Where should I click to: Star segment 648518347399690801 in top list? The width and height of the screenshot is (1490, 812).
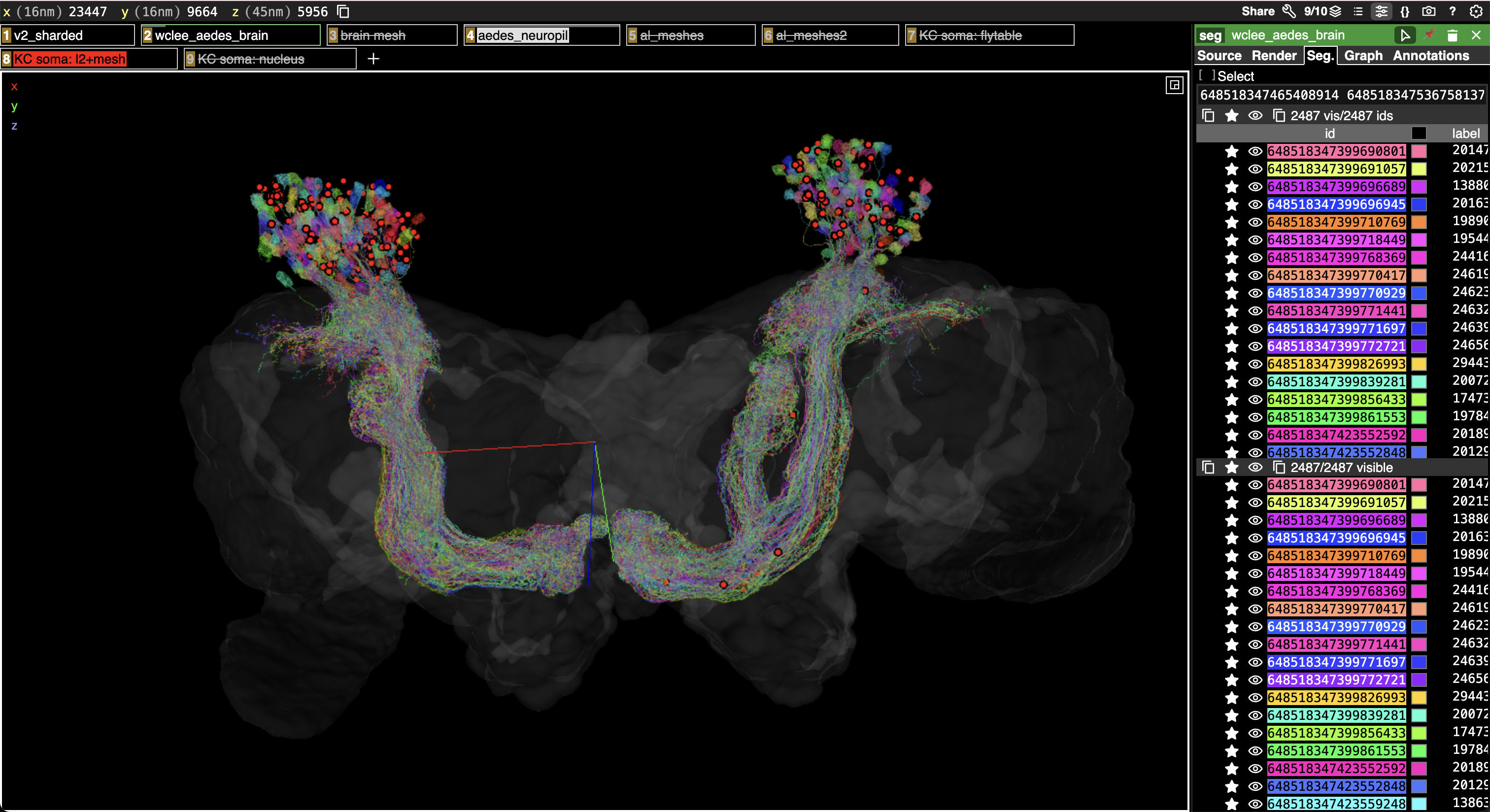(1232, 152)
